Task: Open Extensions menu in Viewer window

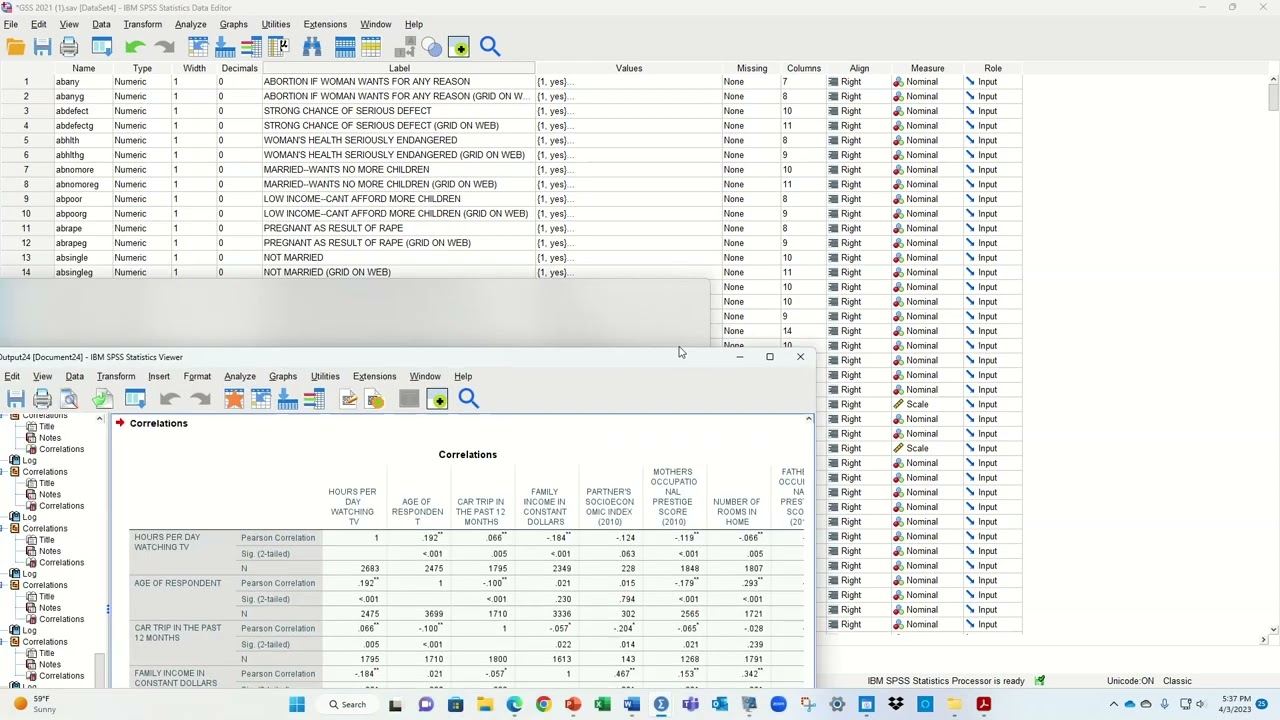Action: (374, 376)
